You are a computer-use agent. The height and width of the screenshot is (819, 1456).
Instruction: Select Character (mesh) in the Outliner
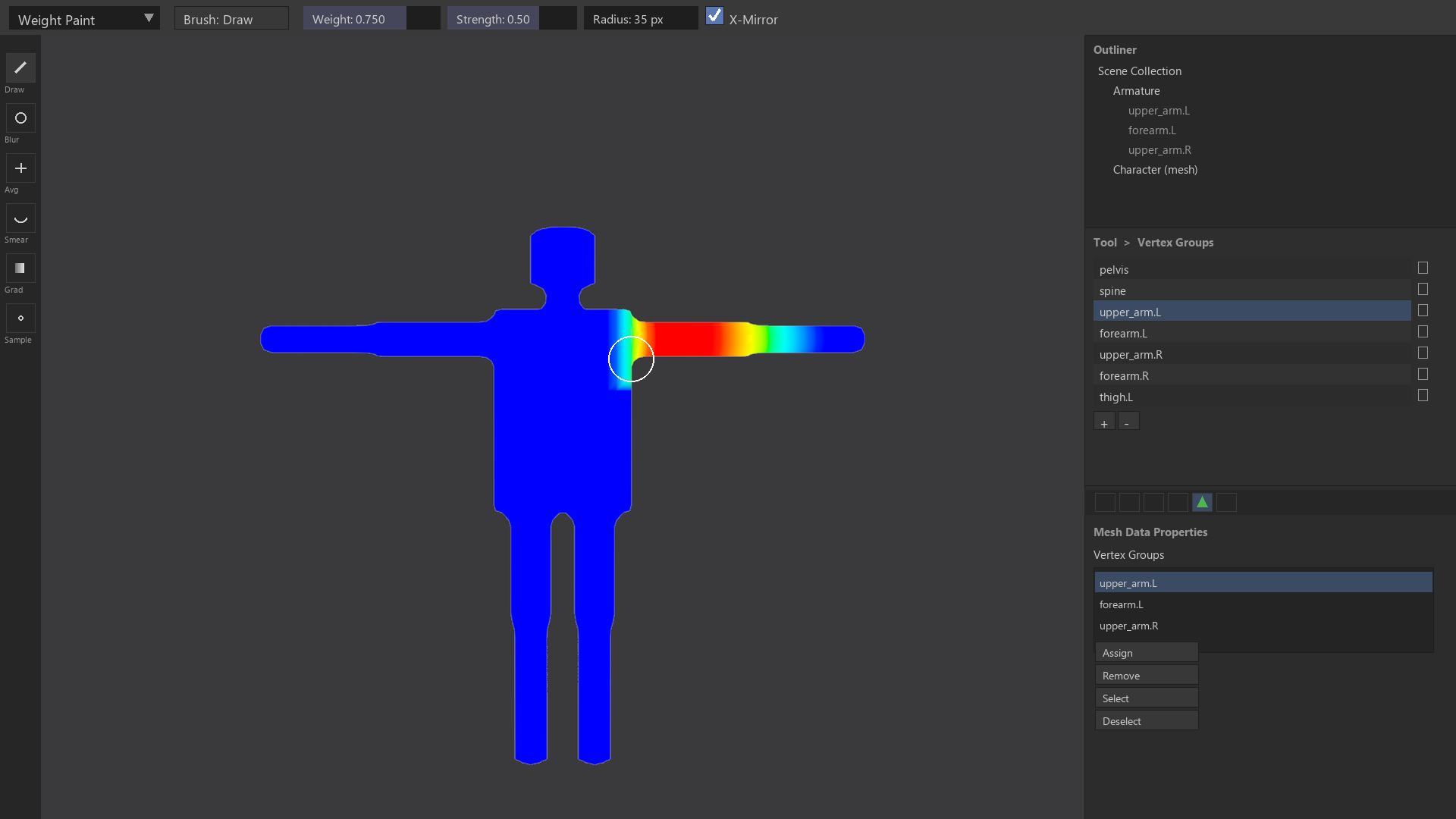[1155, 170]
